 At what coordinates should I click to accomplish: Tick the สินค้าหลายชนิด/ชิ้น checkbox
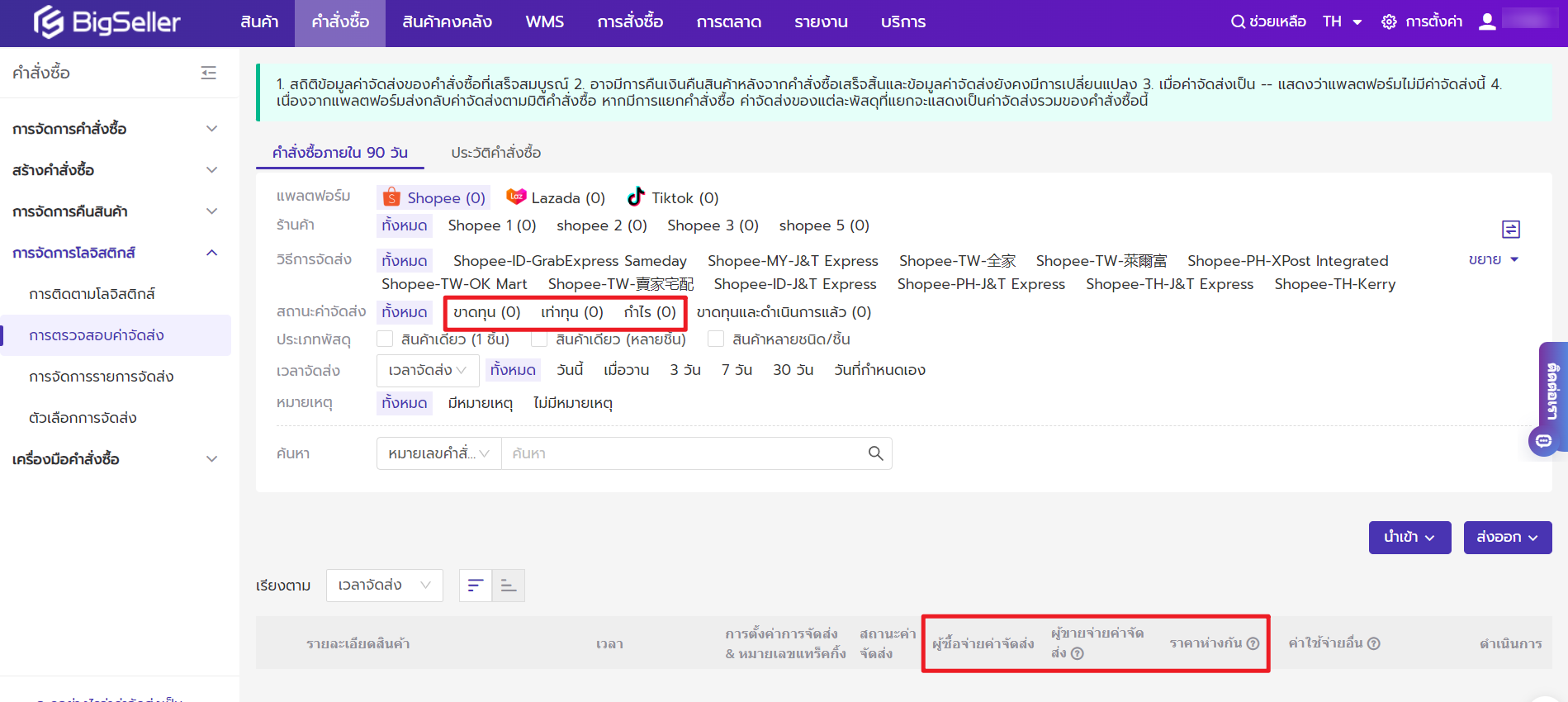tap(716, 339)
